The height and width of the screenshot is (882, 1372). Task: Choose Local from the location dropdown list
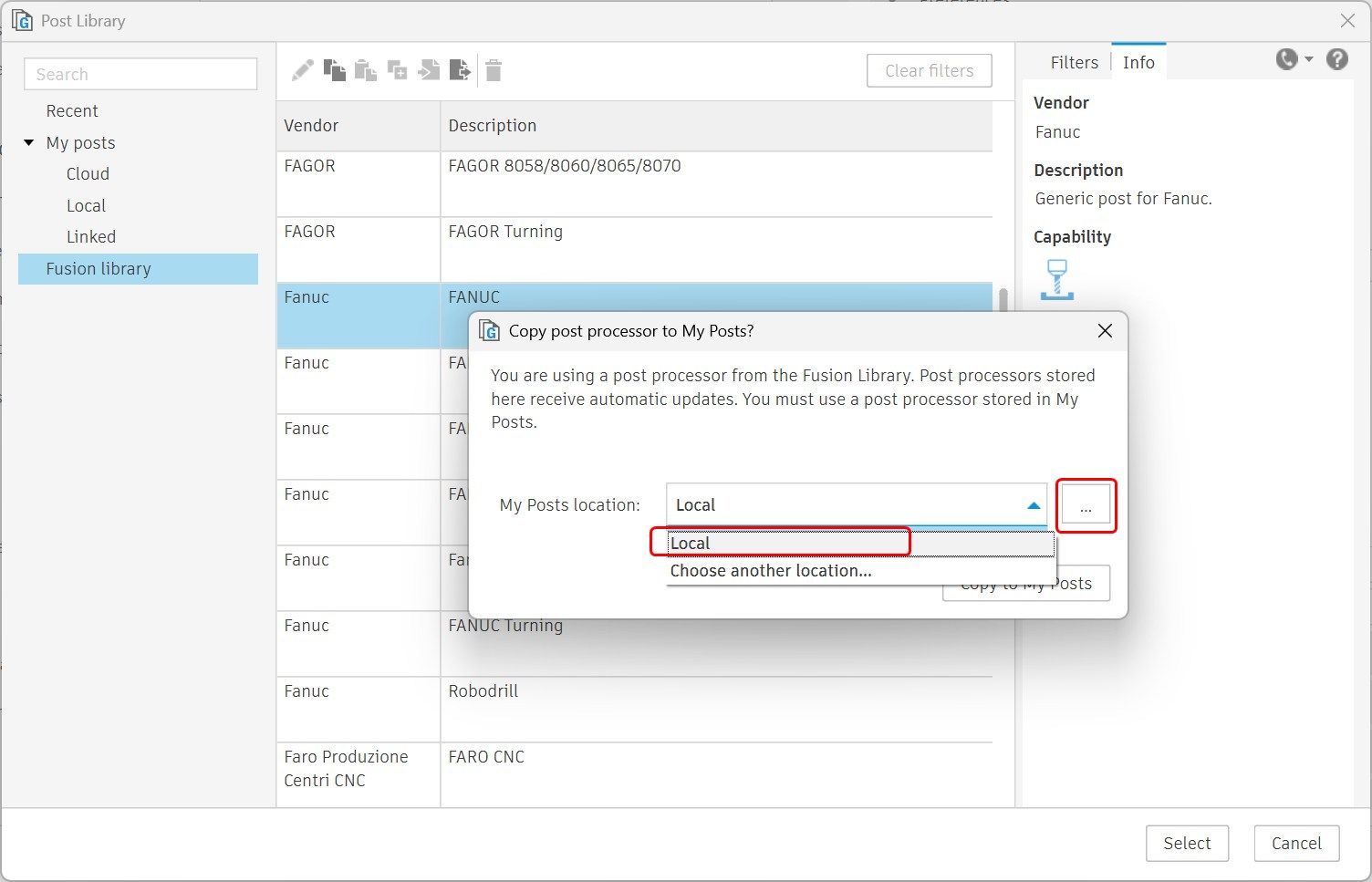tap(780, 543)
